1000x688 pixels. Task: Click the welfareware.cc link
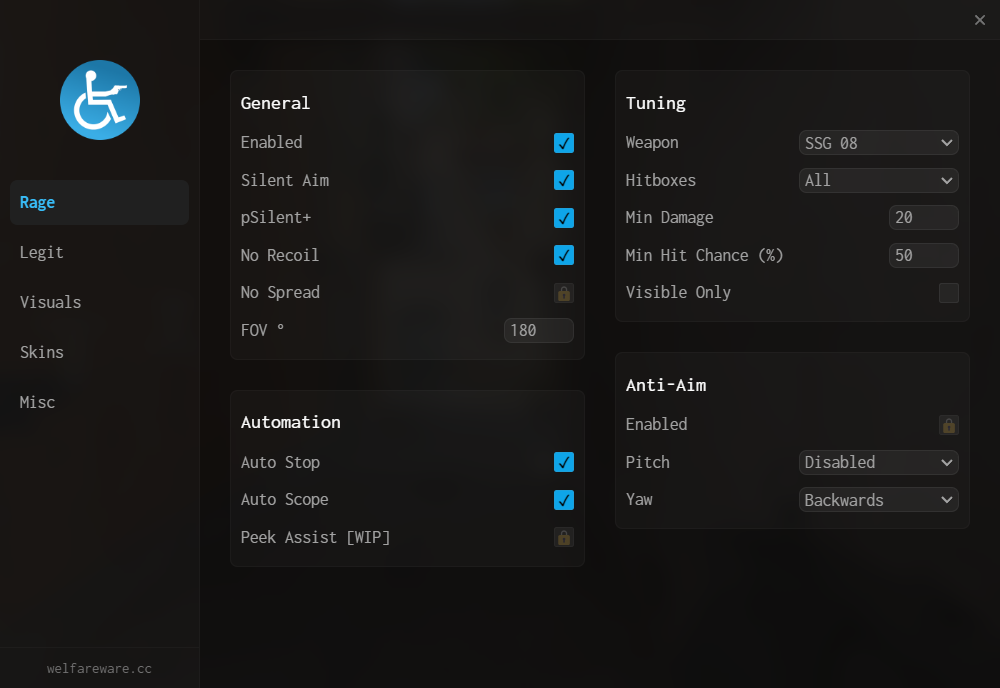(99, 668)
